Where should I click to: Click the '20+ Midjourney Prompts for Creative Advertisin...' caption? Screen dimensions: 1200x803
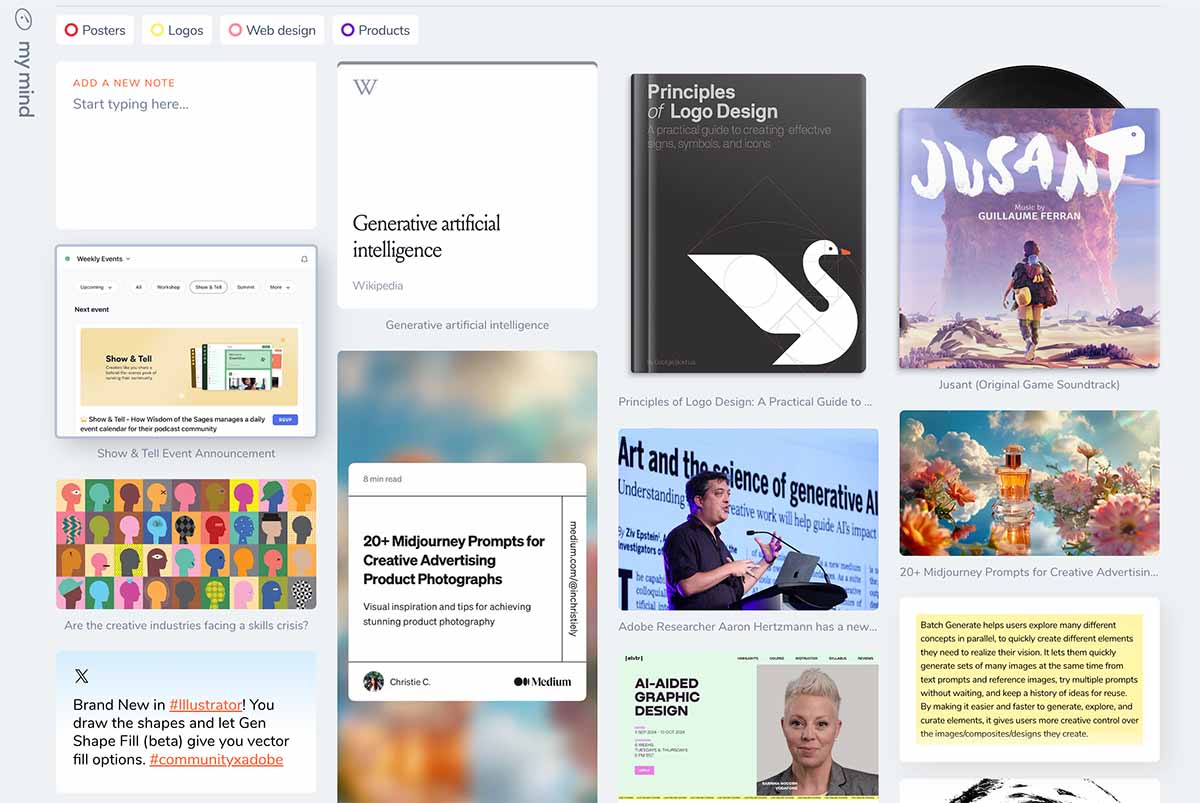coord(1029,572)
